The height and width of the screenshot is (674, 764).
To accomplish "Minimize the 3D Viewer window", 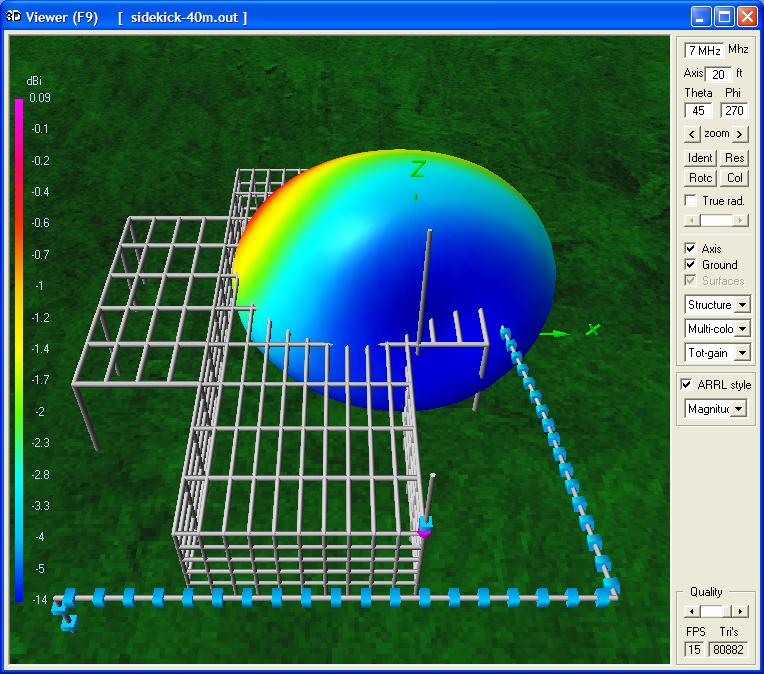I will [700, 17].
